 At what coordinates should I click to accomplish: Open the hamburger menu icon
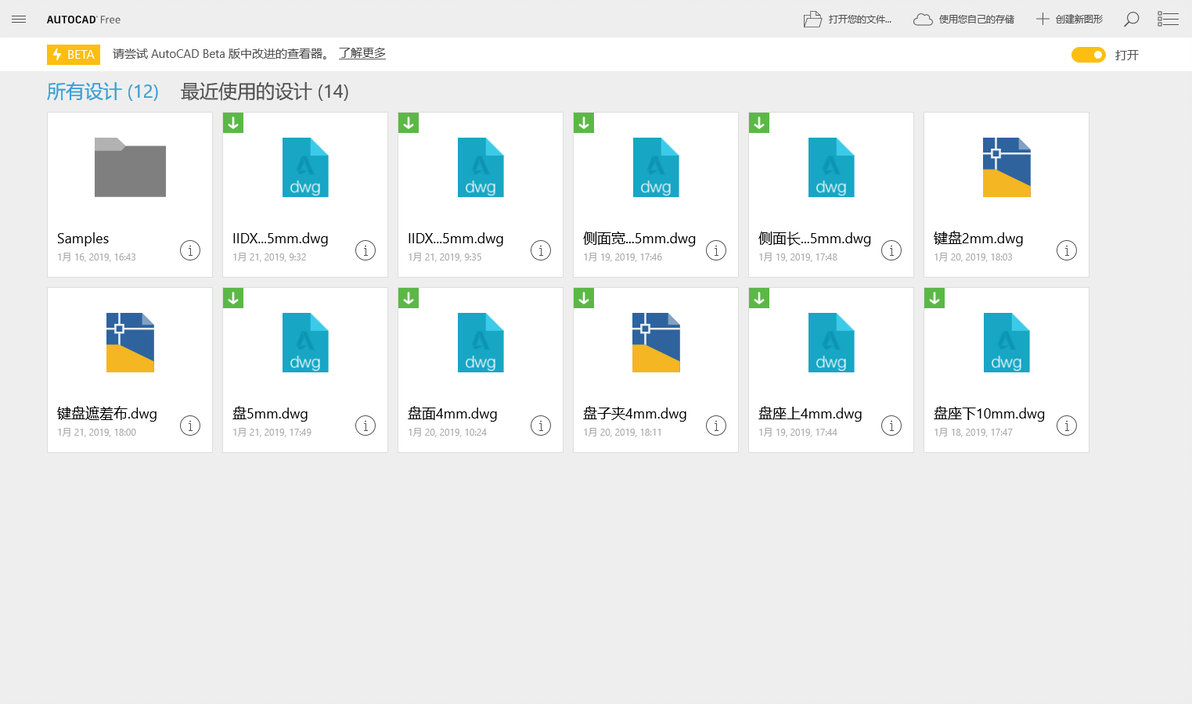point(19,19)
